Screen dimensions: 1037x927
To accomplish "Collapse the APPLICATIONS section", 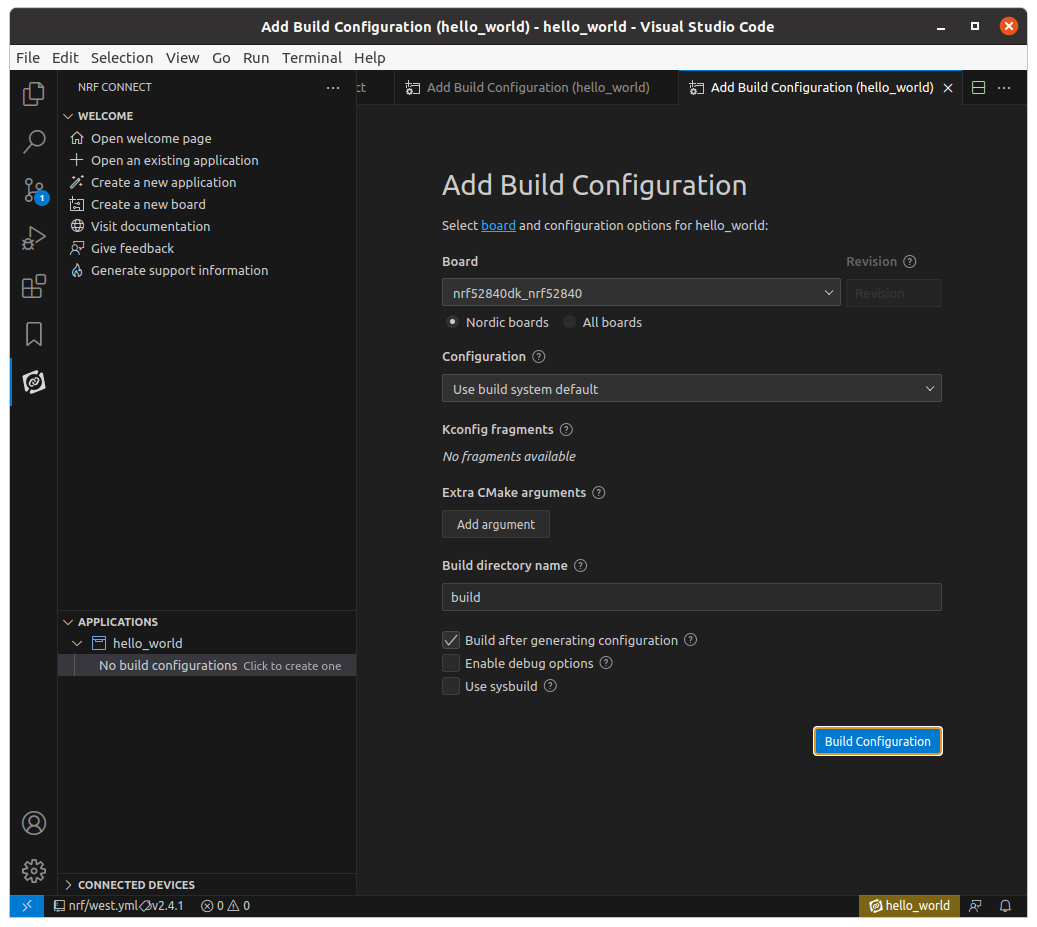I will point(67,622).
